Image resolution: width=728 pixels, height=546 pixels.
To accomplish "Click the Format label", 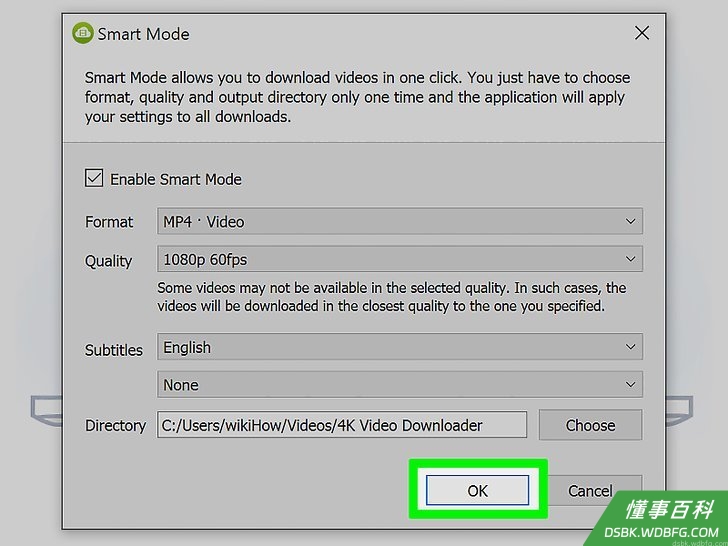I will pyautogui.click(x=109, y=222).
